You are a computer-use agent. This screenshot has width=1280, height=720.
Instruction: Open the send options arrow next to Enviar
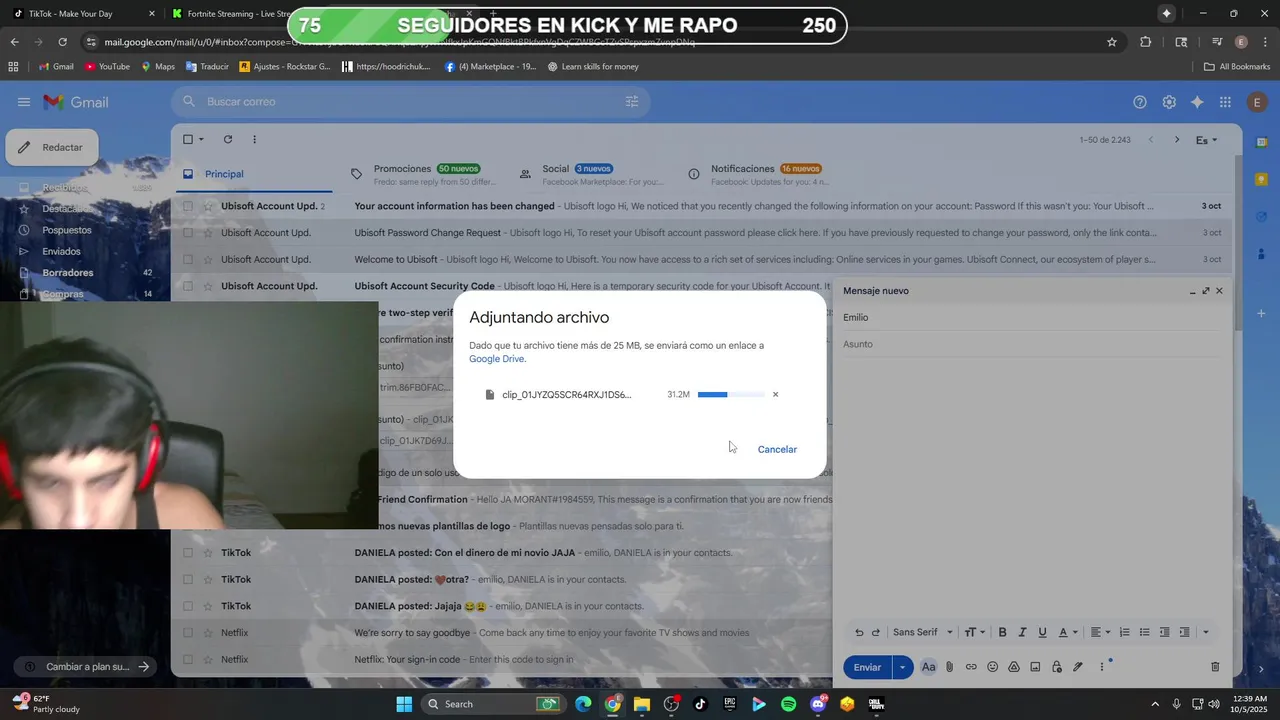coord(902,667)
